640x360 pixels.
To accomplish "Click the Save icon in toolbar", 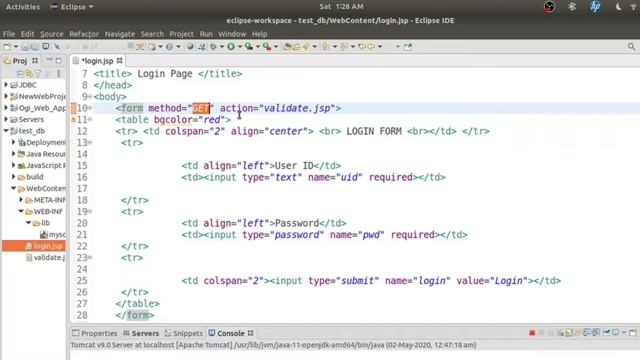I will click(25, 47).
